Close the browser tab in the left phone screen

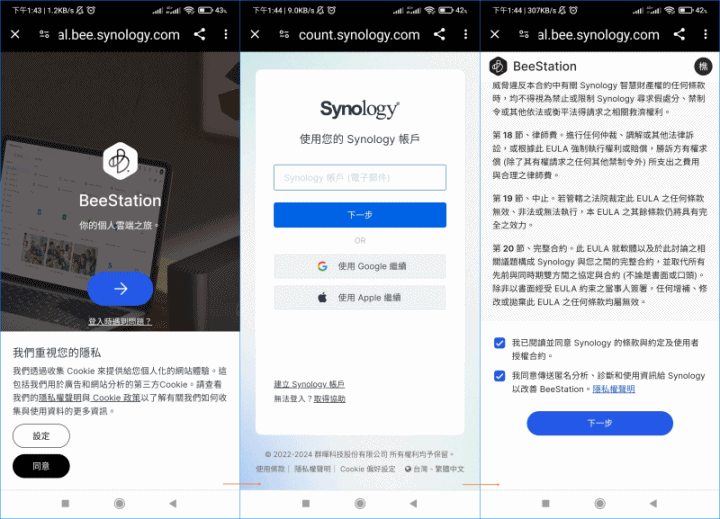[x=15, y=34]
